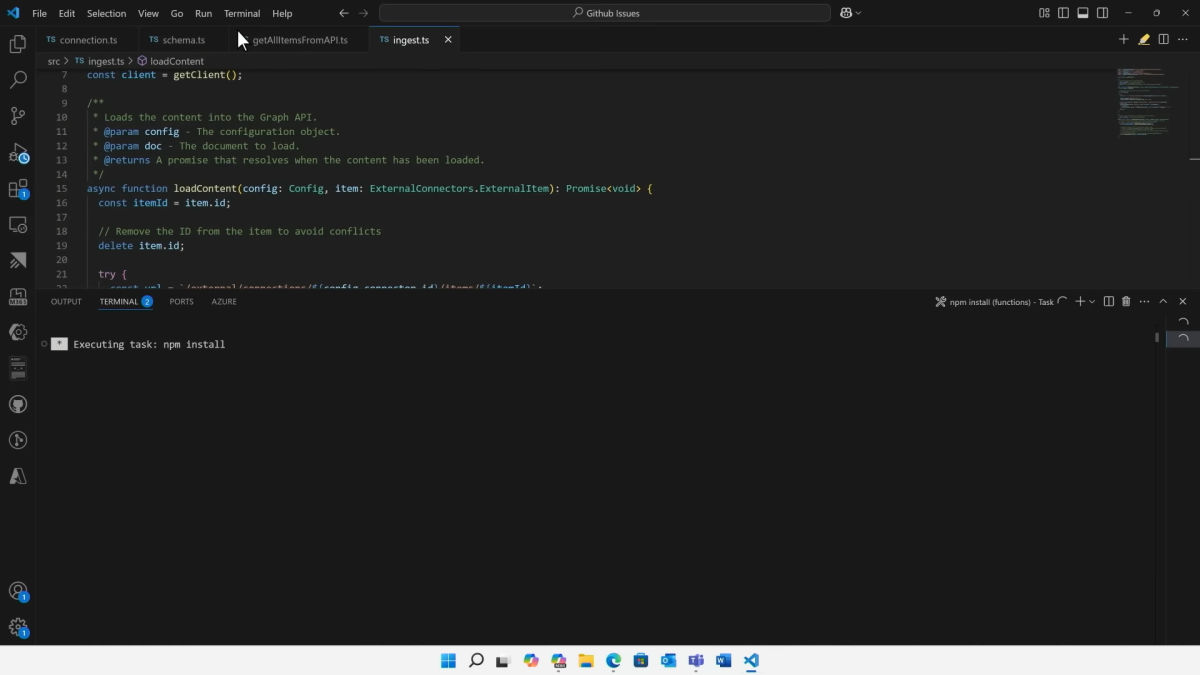Split the terminal panel
The width and height of the screenshot is (1200, 675).
point(1108,301)
